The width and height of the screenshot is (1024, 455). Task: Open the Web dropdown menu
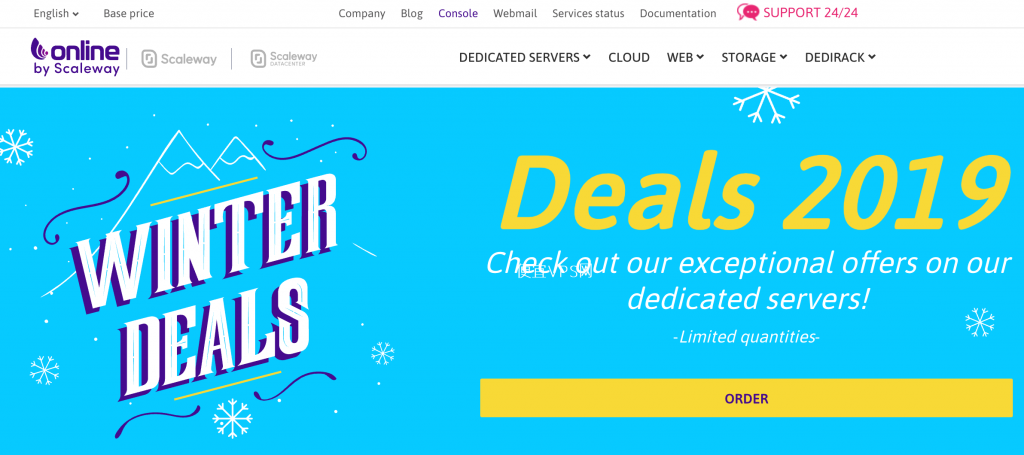685,57
